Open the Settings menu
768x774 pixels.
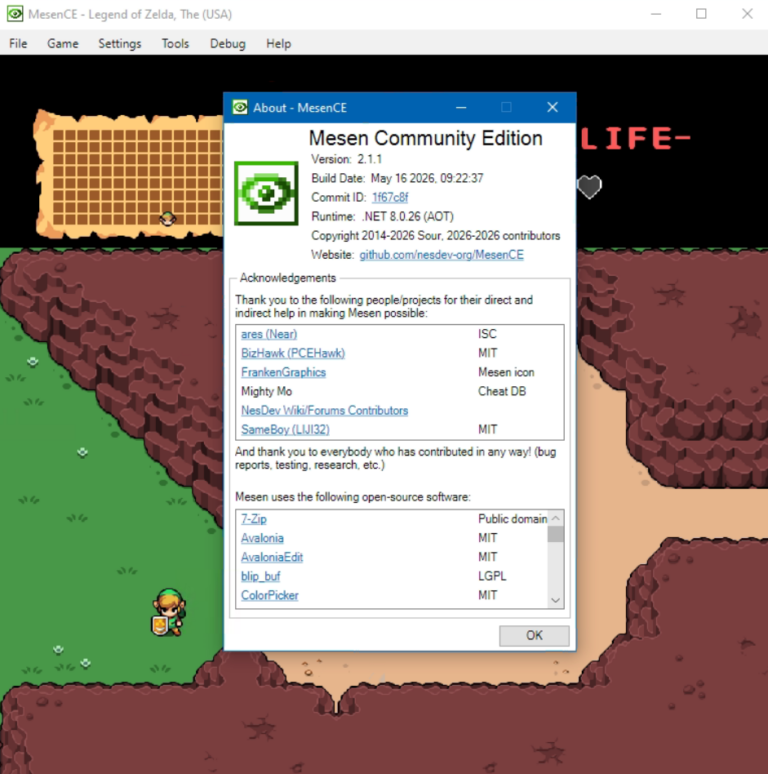[x=119, y=43]
